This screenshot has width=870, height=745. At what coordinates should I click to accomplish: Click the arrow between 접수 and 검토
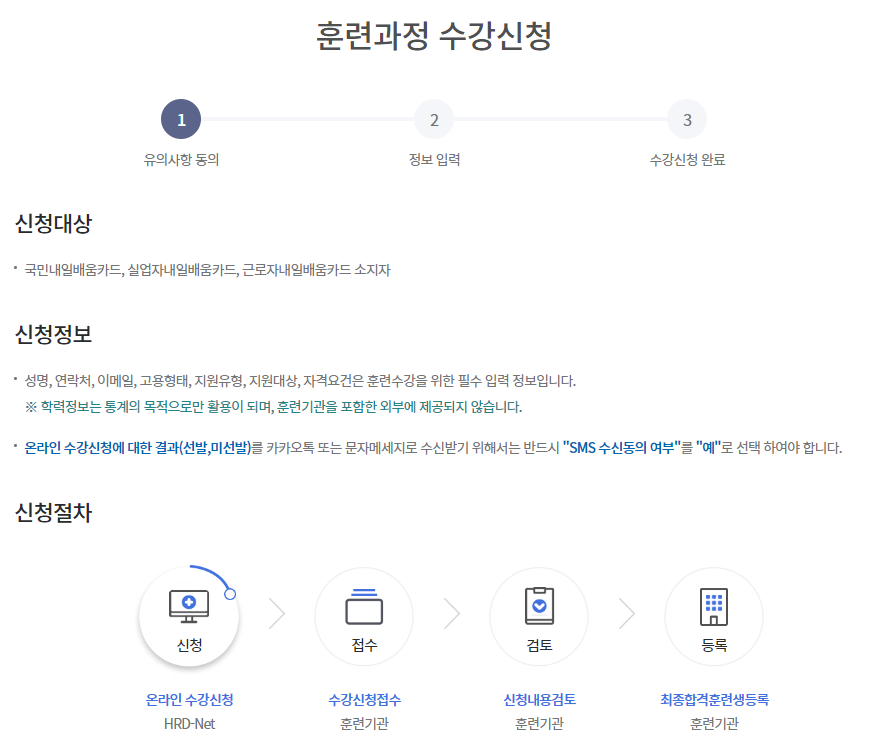point(452,614)
